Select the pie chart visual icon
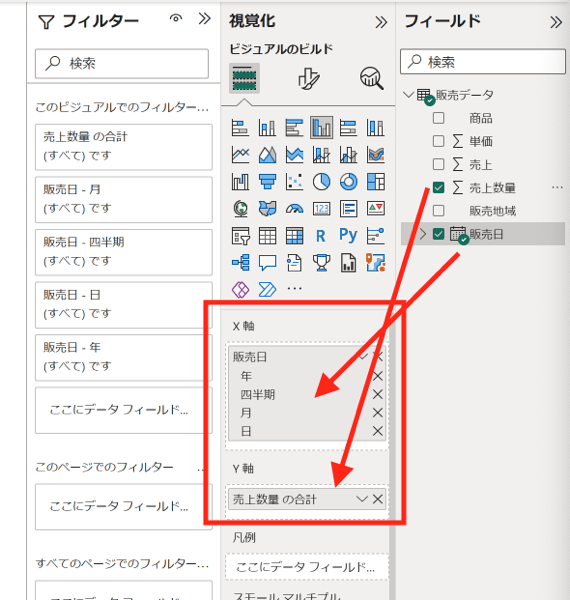The image size is (570, 600). tap(321, 182)
